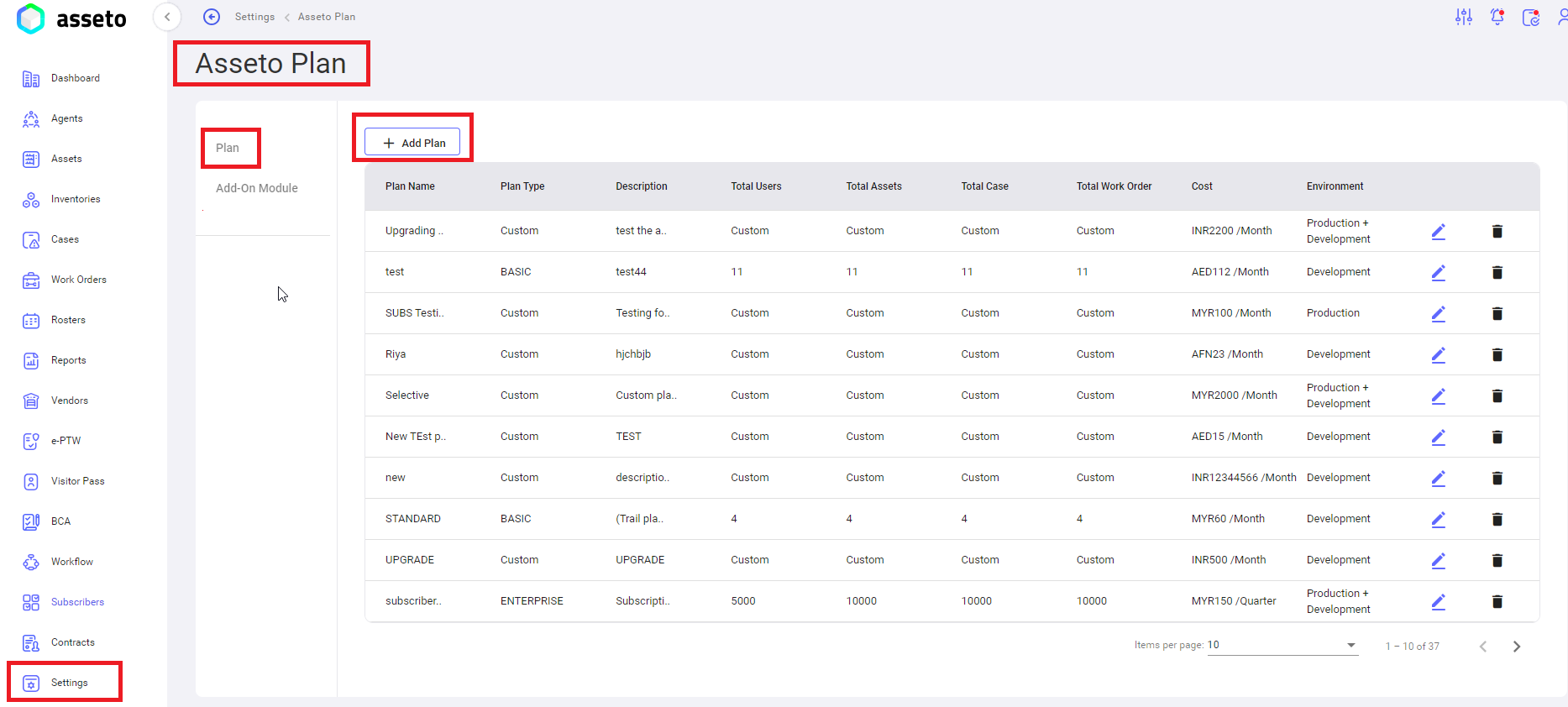
Task: Click the Add Plan button
Action: click(x=412, y=143)
